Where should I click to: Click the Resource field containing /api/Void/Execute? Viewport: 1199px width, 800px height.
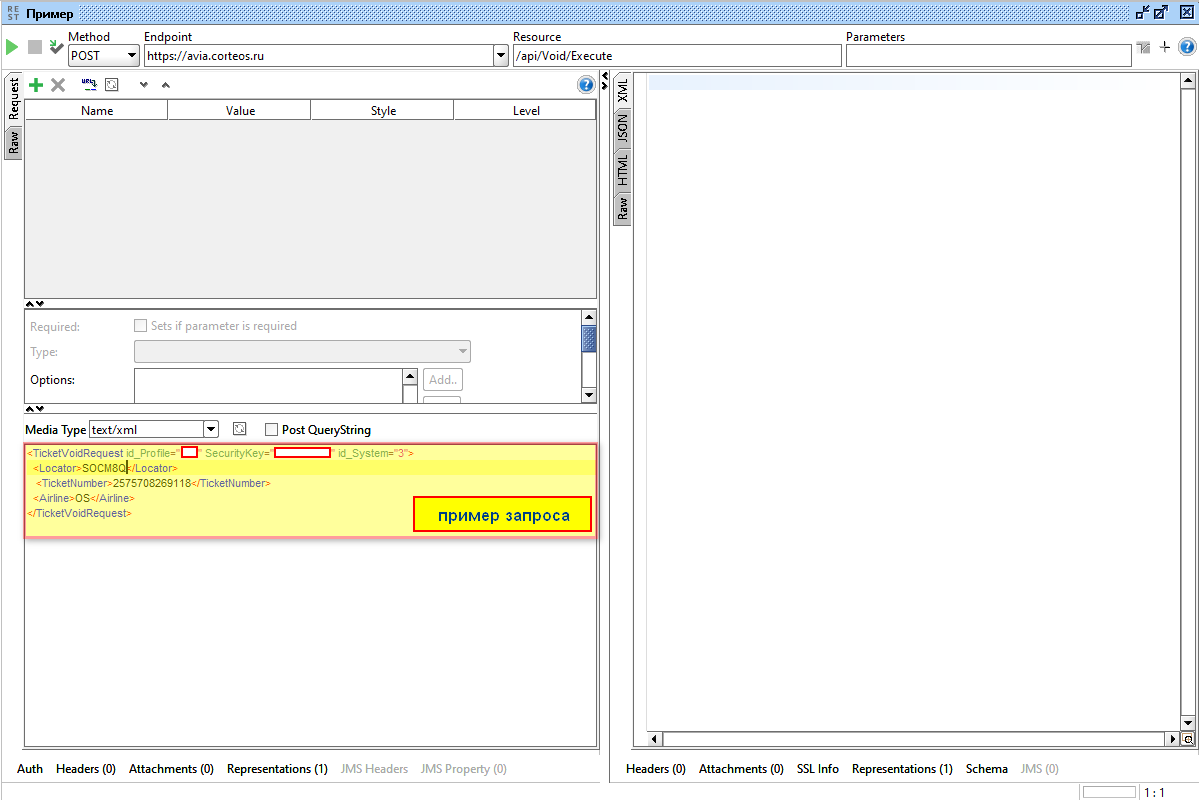pyautogui.click(x=676, y=56)
